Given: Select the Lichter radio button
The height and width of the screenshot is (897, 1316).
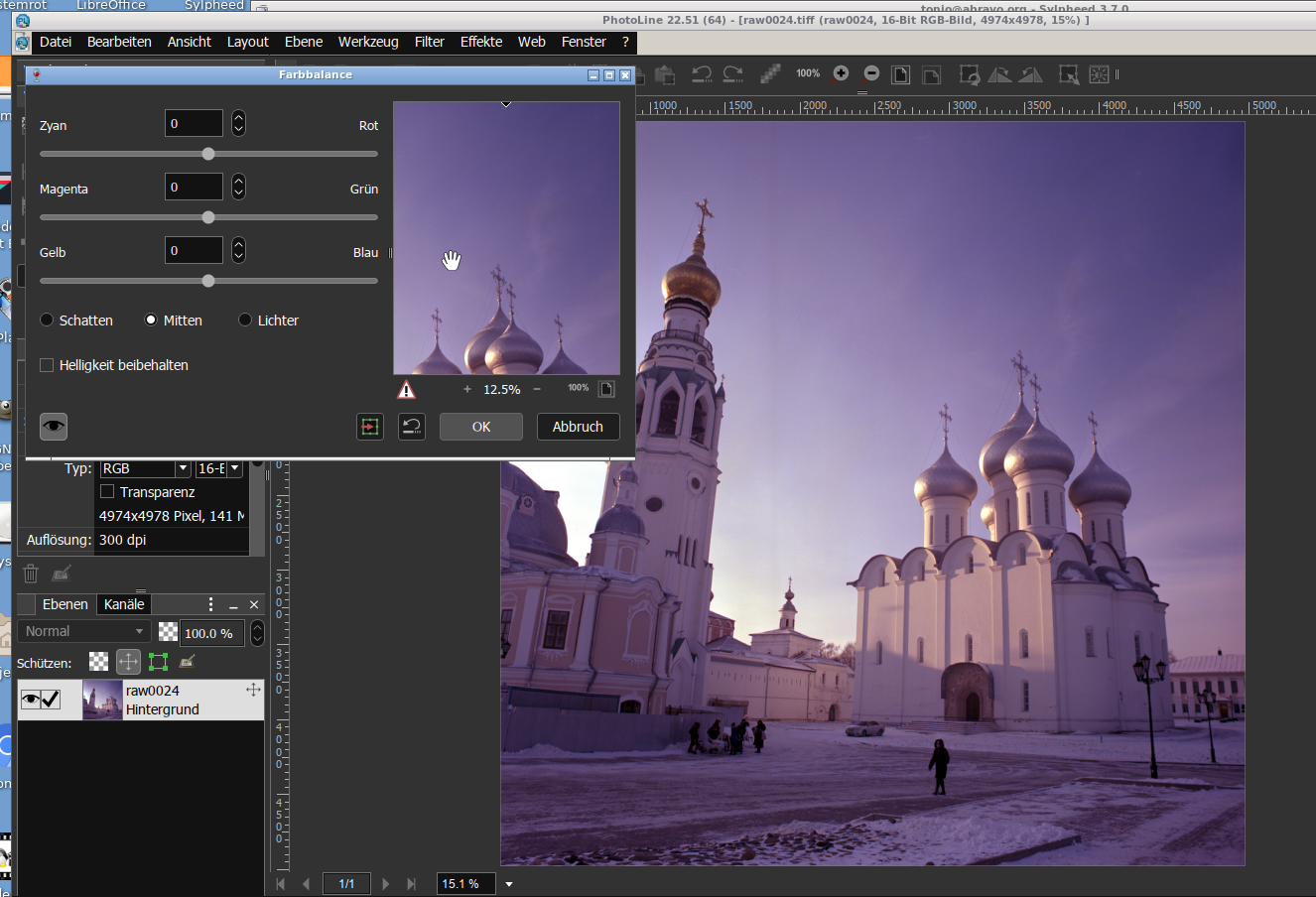Looking at the screenshot, I should 245,320.
